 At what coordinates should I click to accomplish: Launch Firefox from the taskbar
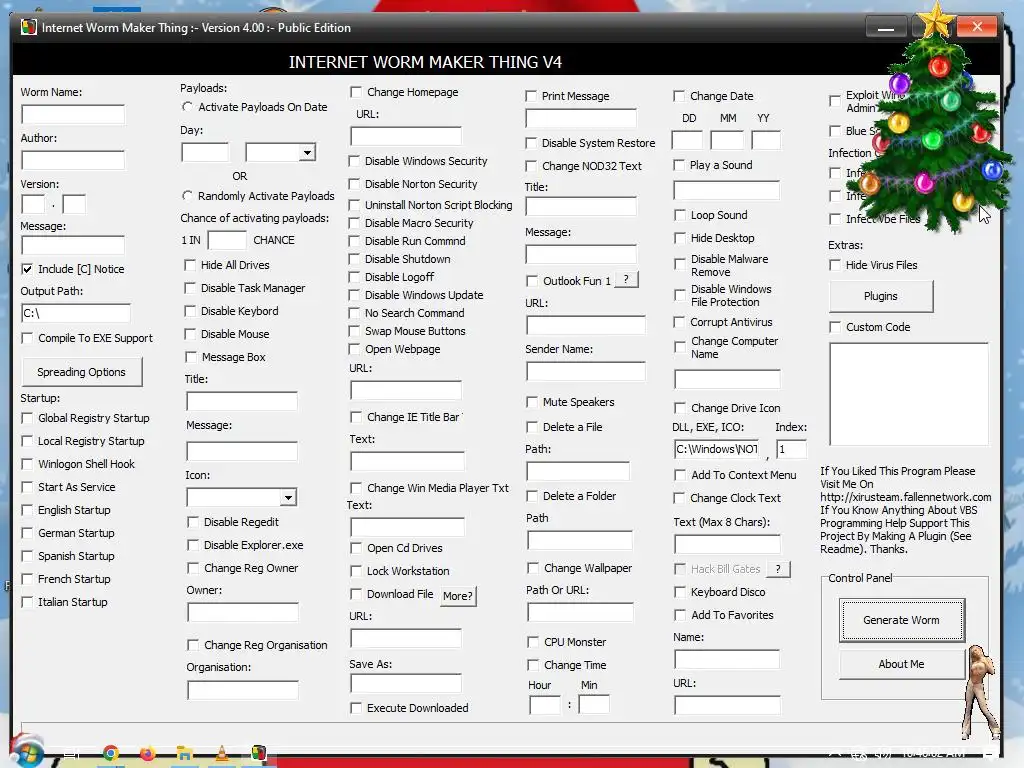pyautogui.click(x=148, y=754)
